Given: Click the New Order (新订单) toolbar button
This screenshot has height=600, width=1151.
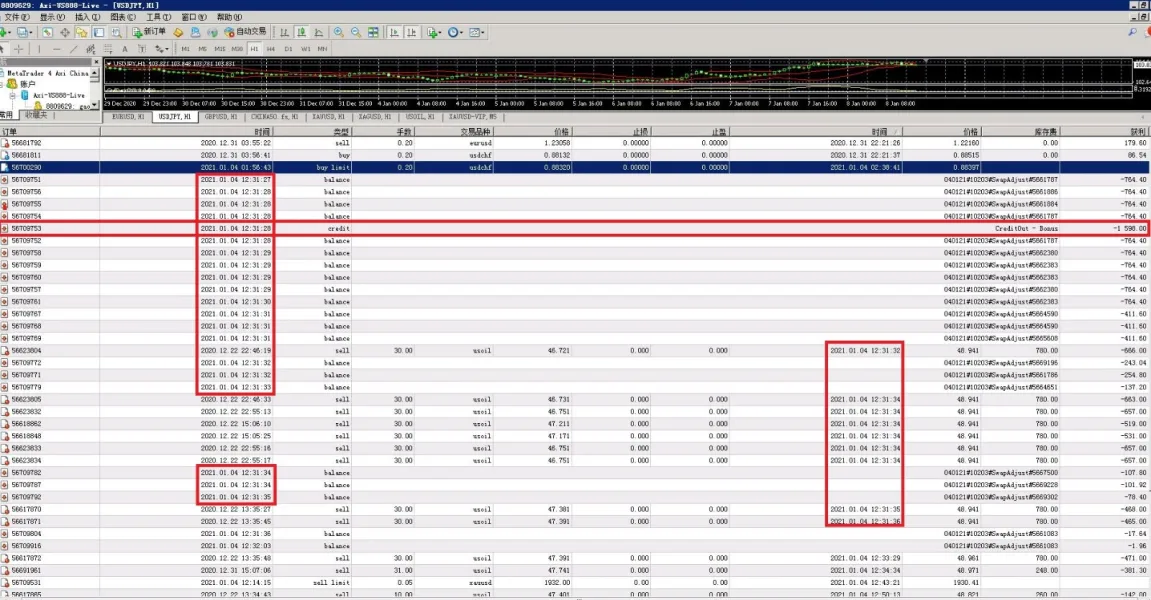Looking at the screenshot, I should pos(149,32).
